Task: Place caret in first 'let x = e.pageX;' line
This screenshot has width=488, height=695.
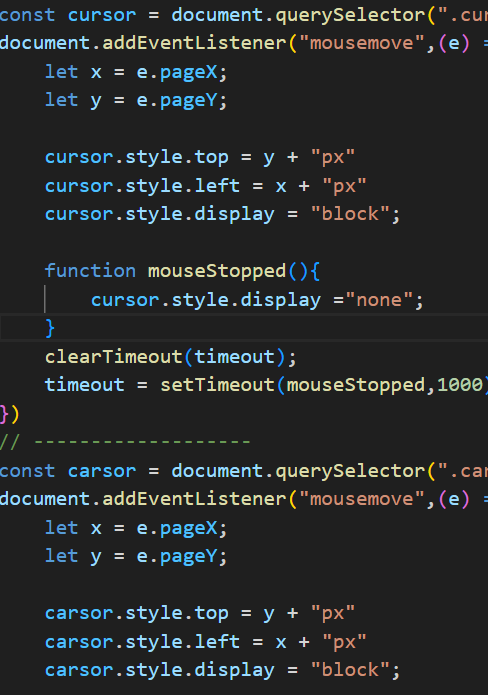Action: [136, 72]
